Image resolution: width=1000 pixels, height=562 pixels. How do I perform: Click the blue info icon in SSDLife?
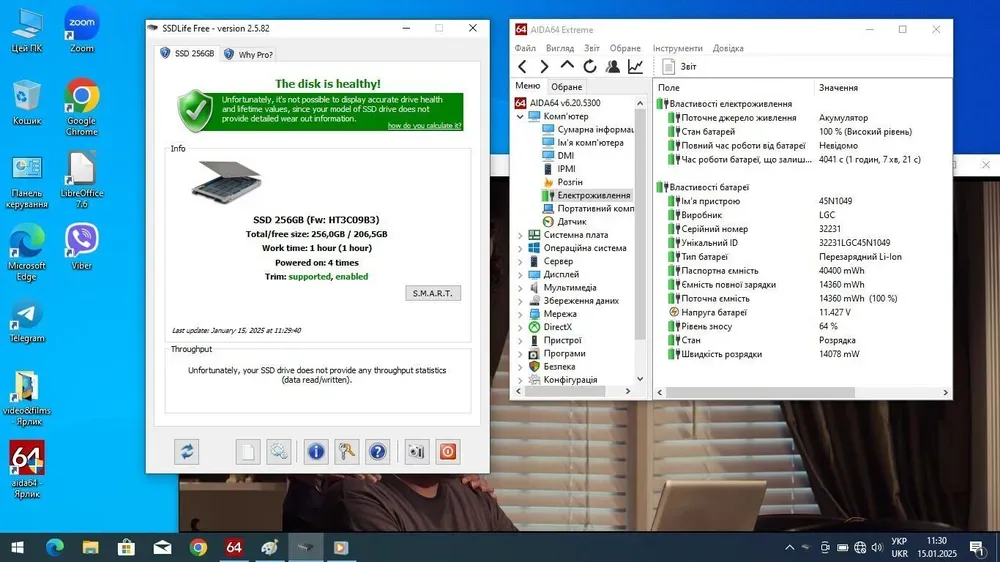click(x=316, y=451)
